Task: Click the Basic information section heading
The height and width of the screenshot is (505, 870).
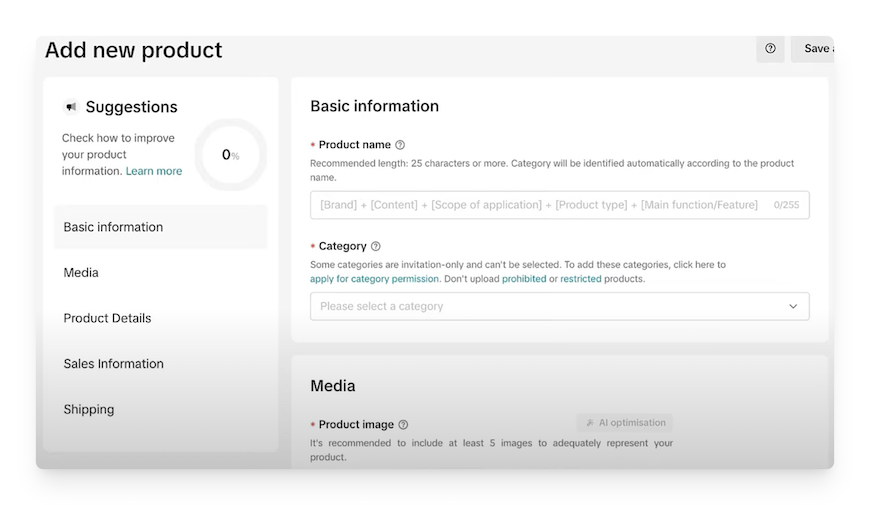Action: [375, 106]
